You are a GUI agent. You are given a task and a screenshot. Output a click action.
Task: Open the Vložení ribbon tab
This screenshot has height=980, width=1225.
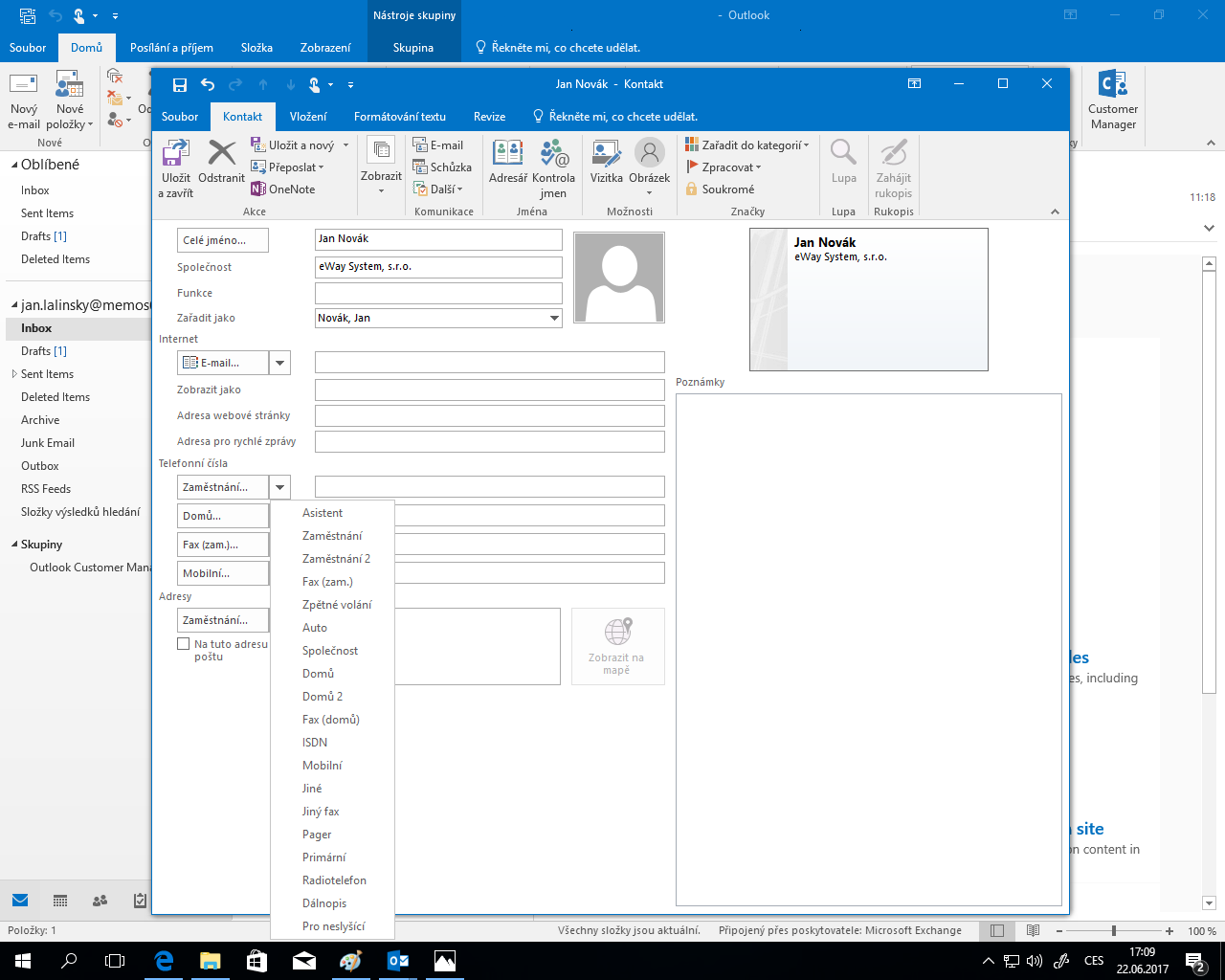[x=308, y=117]
